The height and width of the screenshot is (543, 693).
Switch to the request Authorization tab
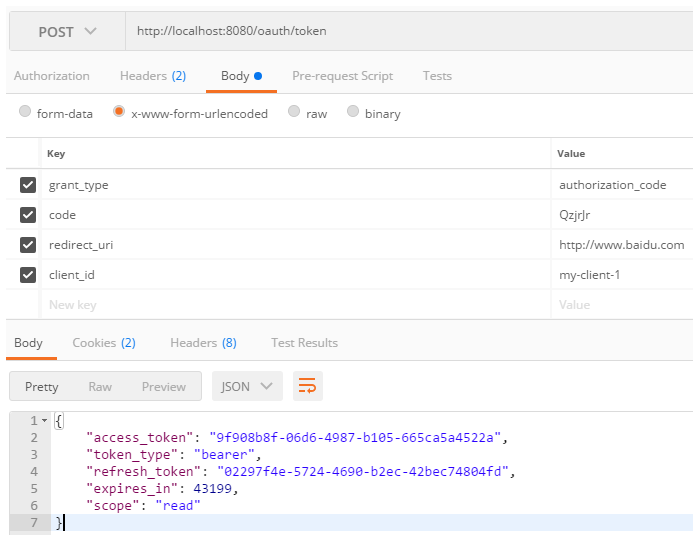click(x=52, y=76)
